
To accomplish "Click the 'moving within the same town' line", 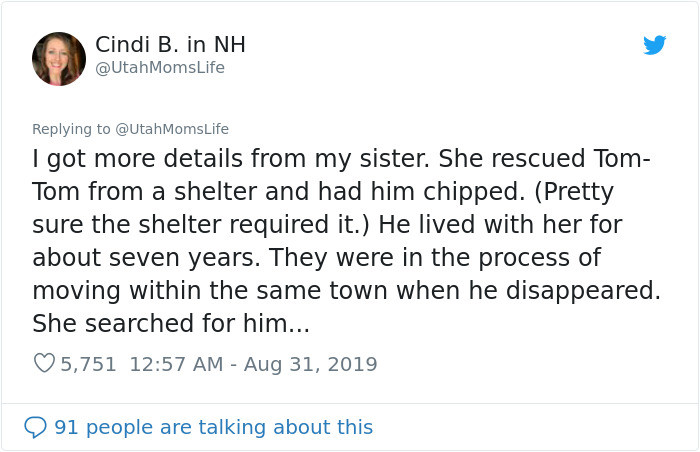I will [x=346, y=291].
